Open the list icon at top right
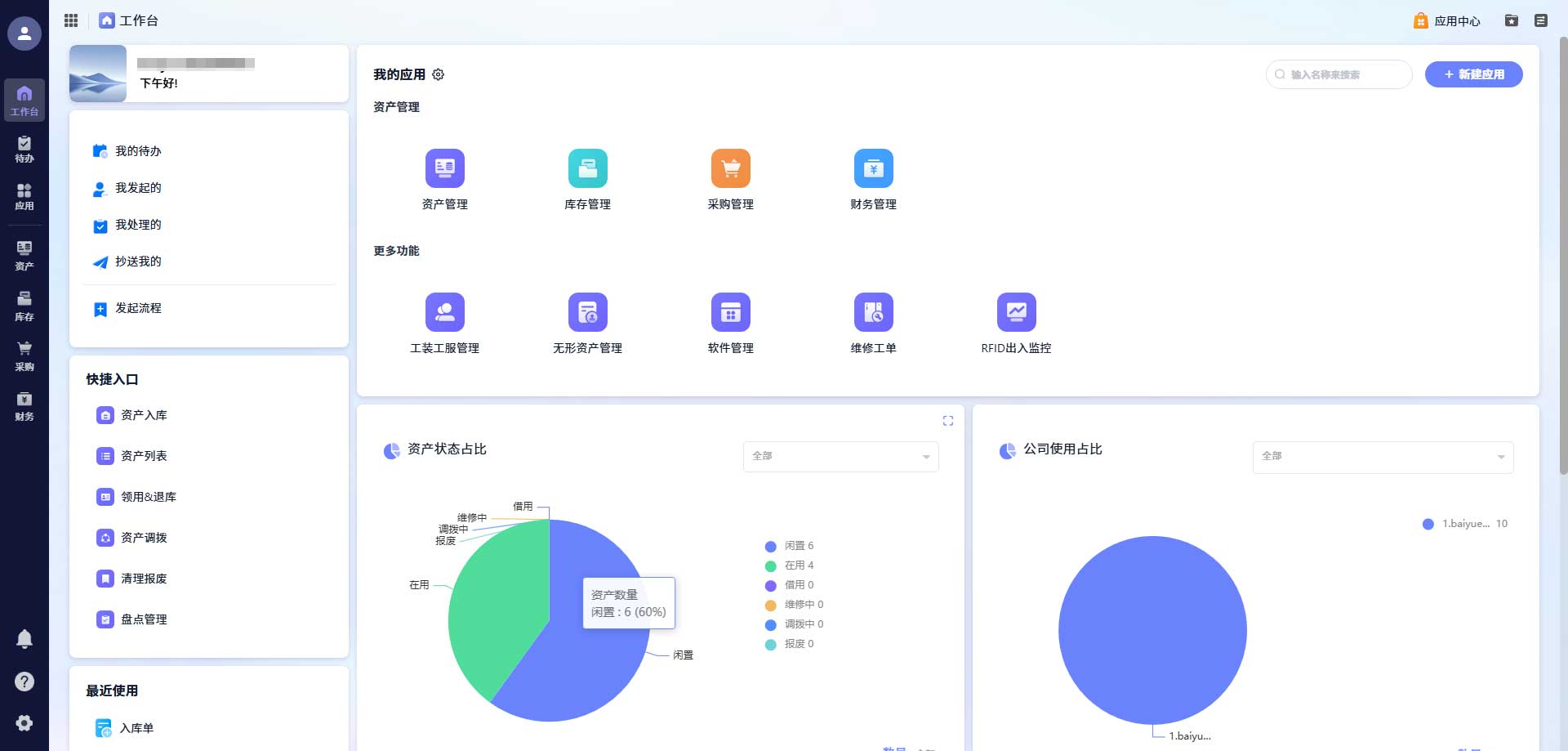1568x751 pixels. 1541,20
